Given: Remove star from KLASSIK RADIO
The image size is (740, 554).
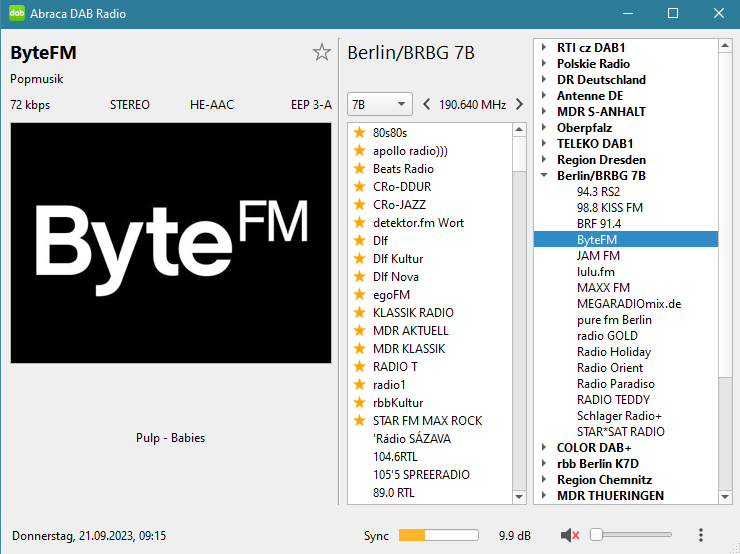Looking at the screenshot, I should pos(360,312).
